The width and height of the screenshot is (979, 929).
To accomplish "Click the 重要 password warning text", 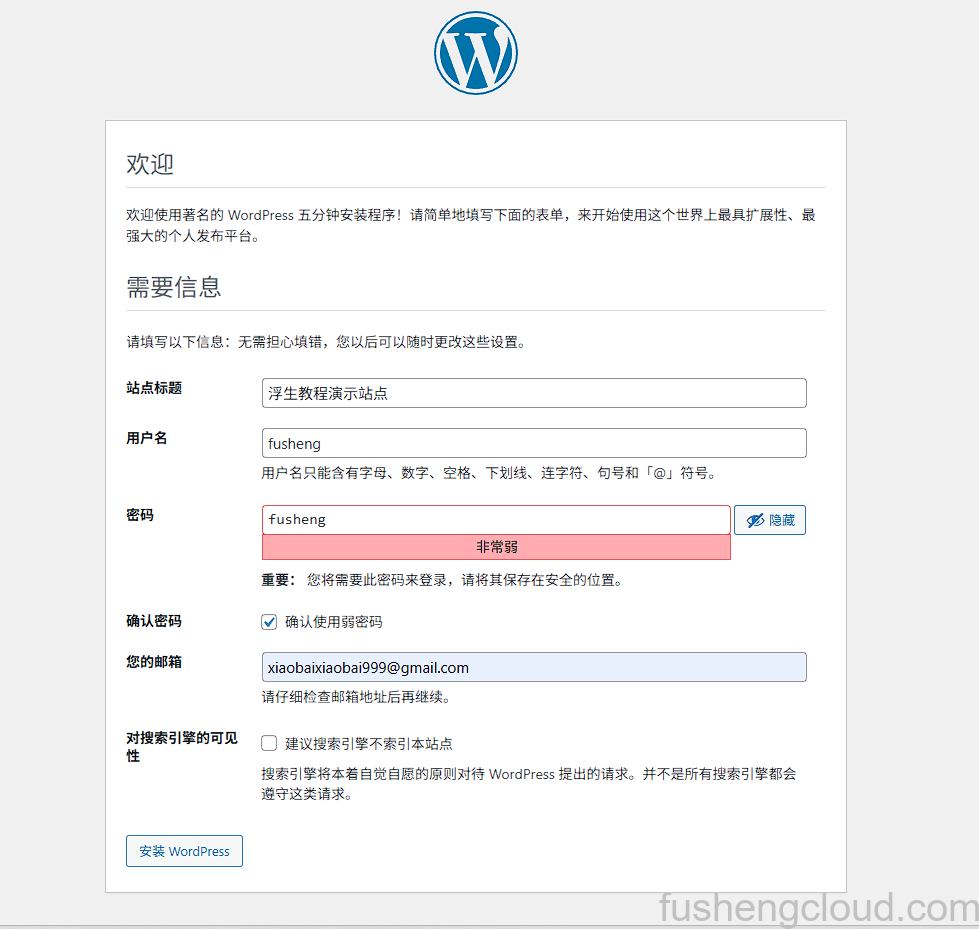I will point(442,580).
